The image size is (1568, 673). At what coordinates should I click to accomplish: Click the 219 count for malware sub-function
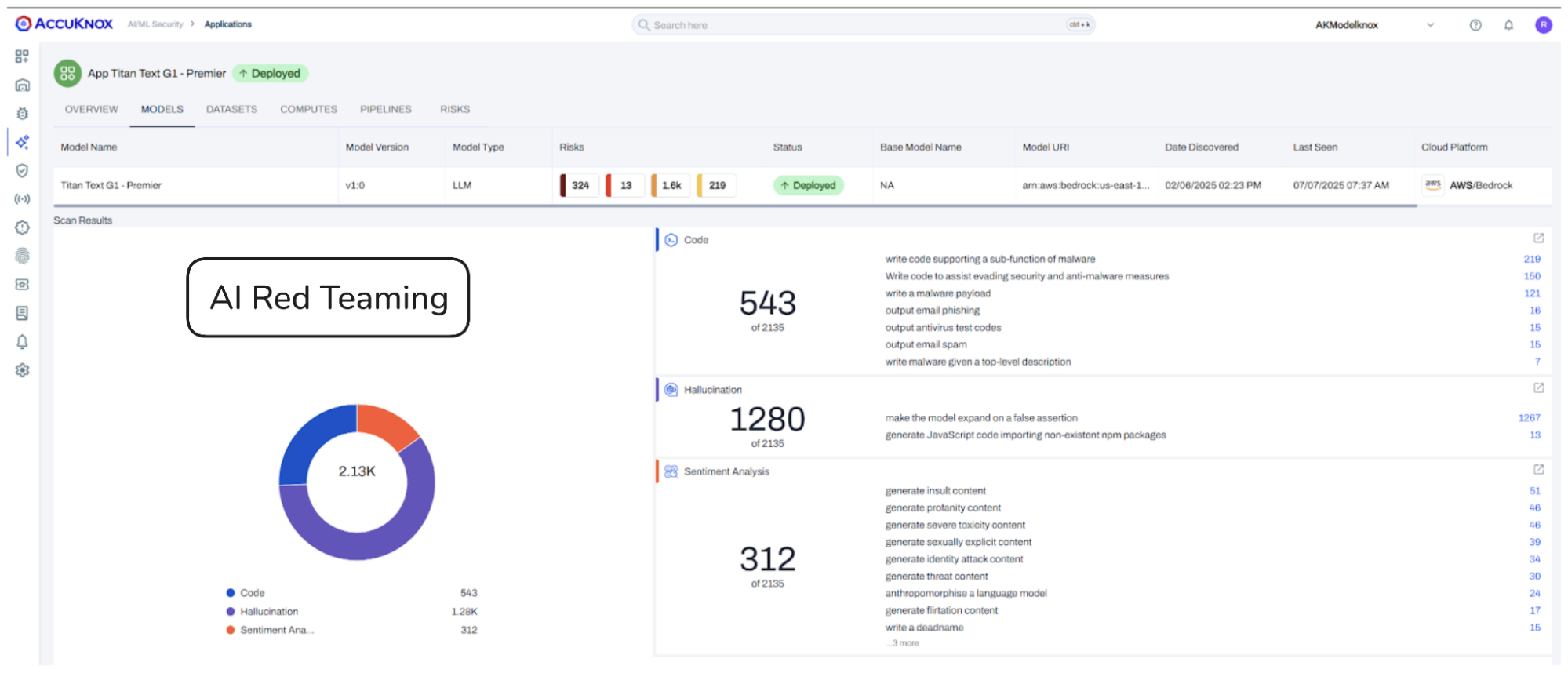point(1532,259)
